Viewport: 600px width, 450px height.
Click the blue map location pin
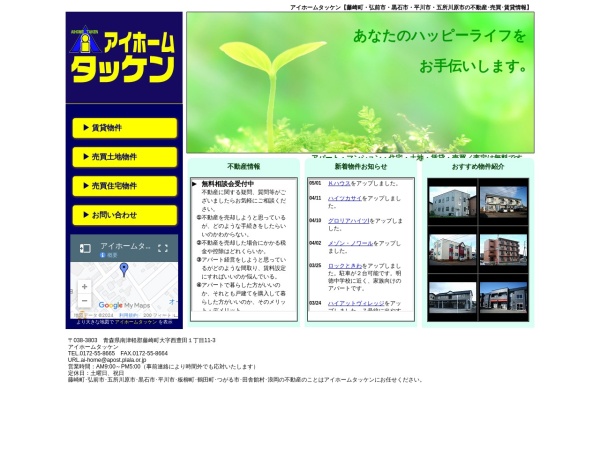click(124, 270)
